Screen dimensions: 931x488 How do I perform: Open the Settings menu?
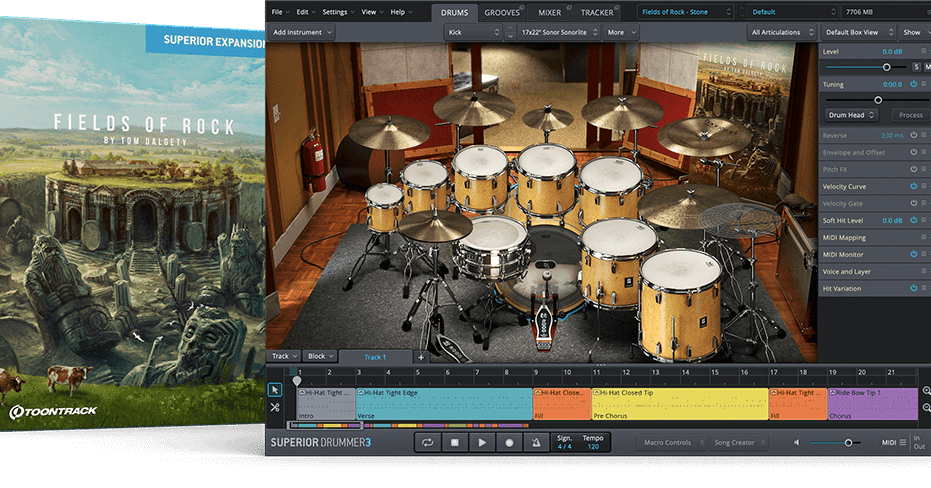pos(338,12)
